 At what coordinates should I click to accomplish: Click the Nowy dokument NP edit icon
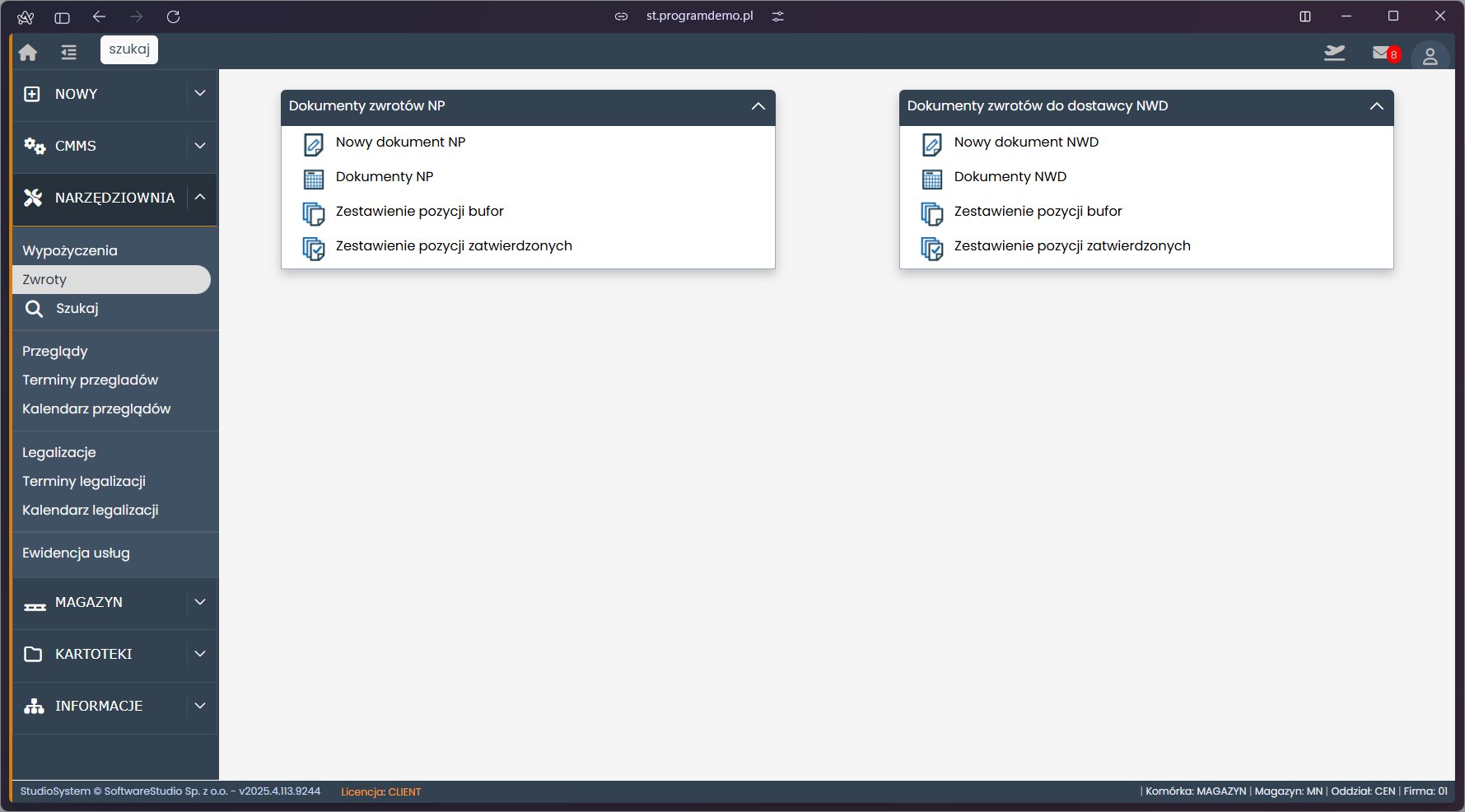coord(314,144)
